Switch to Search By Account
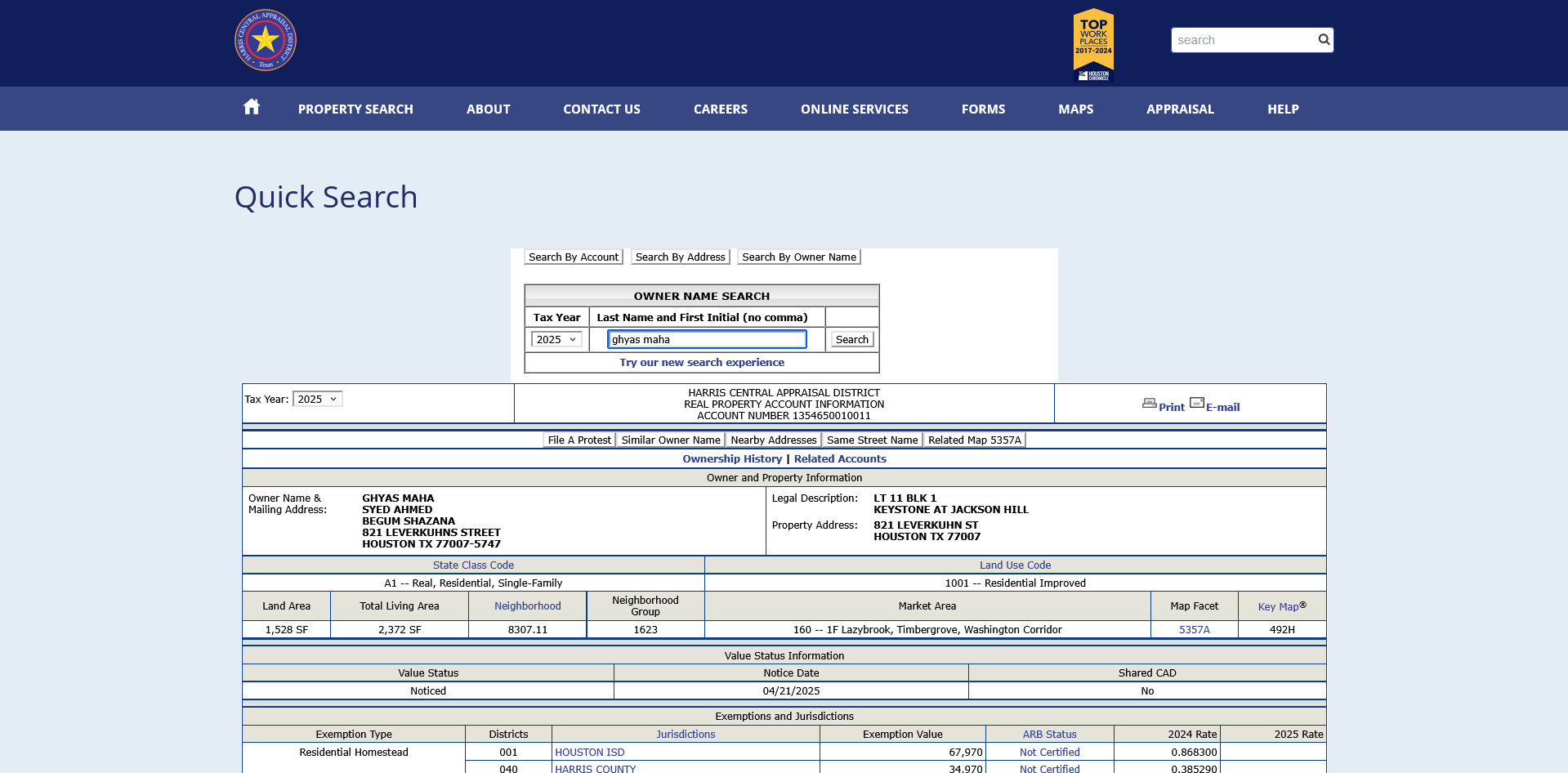Screen dimensions: 1568x773 tap(574, 257)
